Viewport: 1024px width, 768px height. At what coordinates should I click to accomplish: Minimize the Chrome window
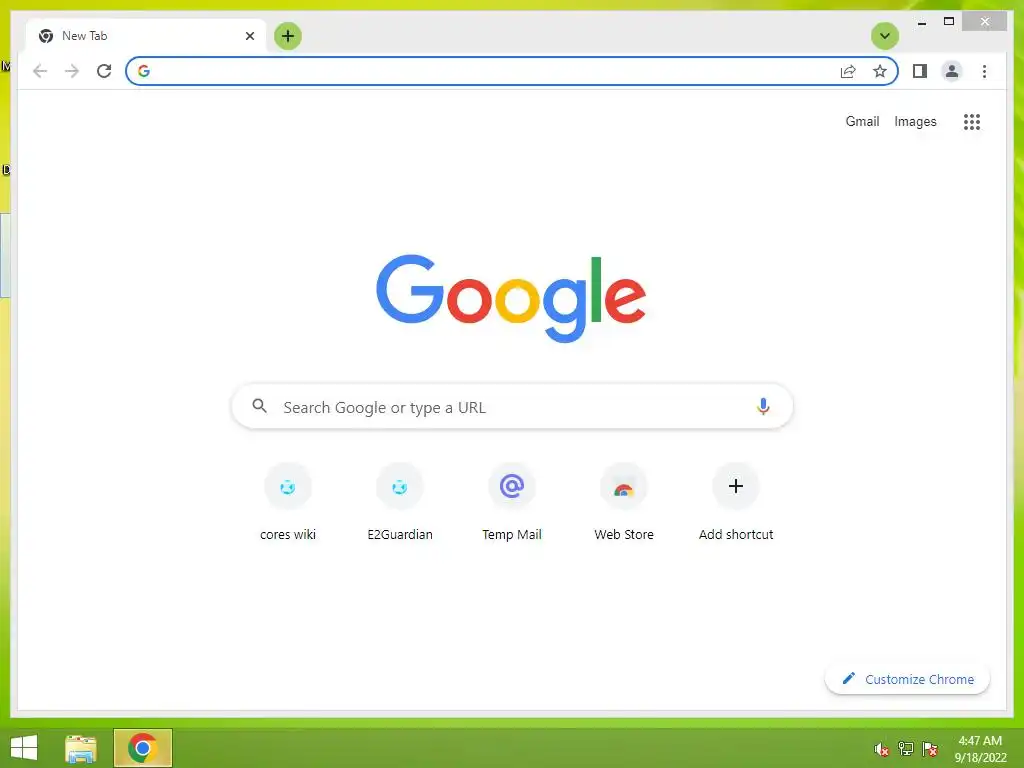click(x=921, y=22)
